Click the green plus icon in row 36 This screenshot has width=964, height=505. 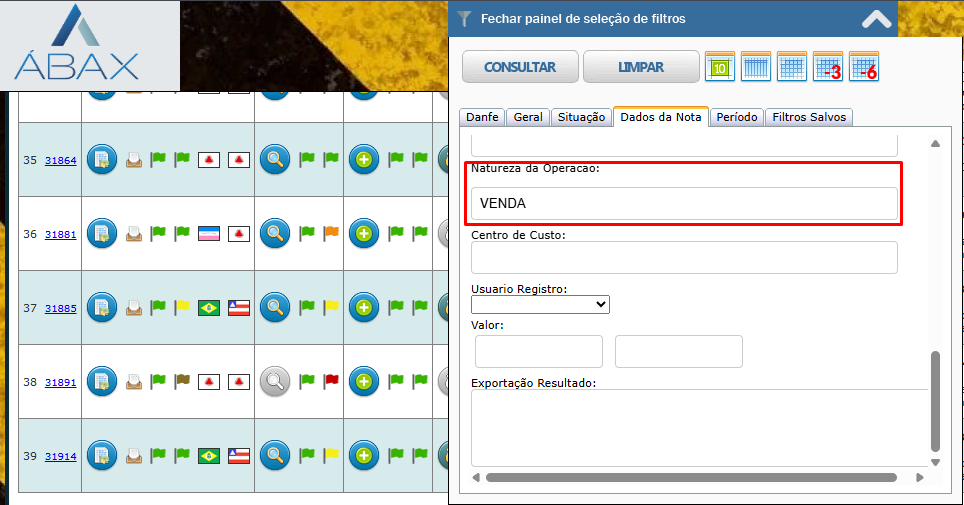coord(364,233)
